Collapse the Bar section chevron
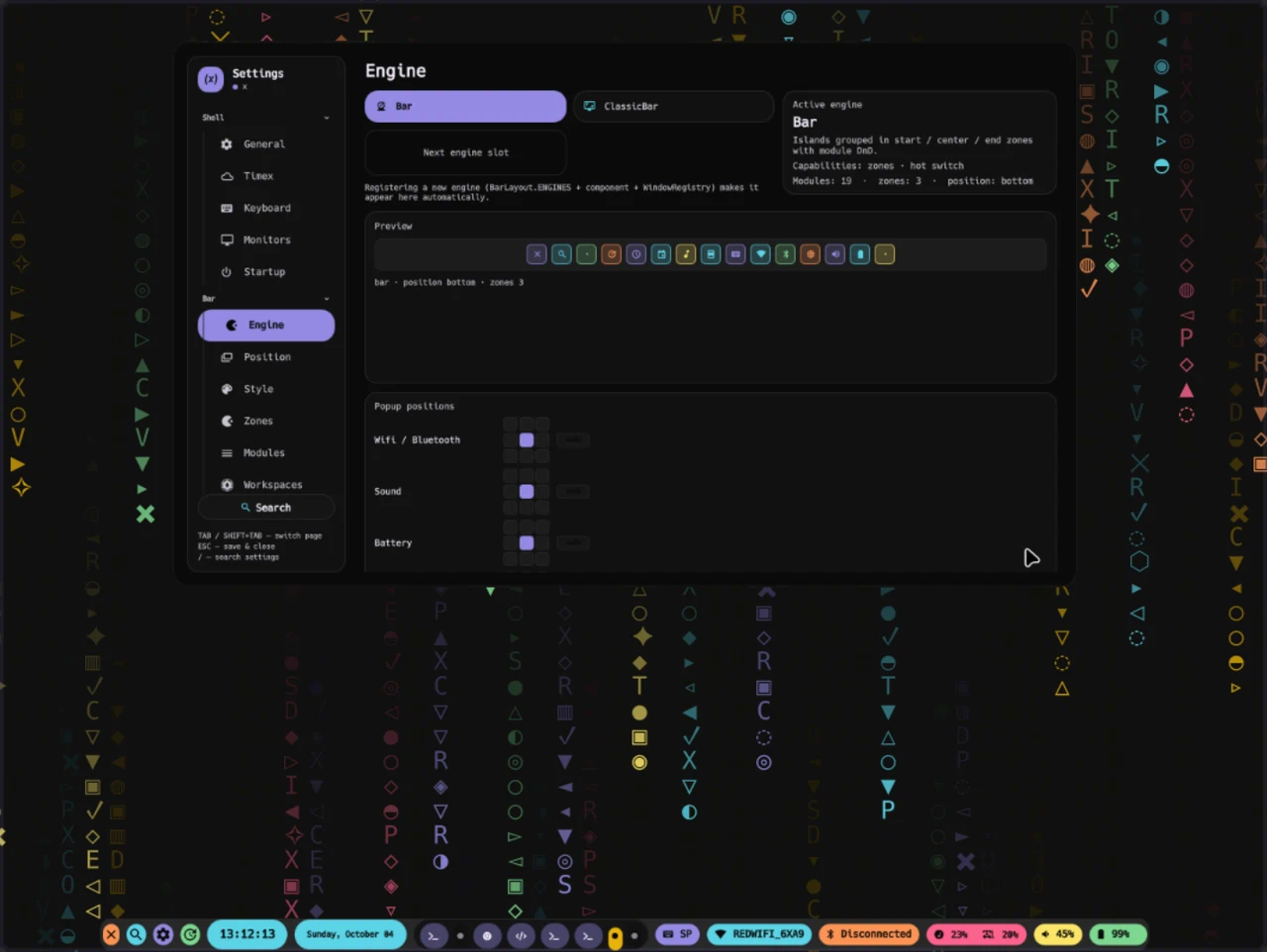 click(x=327, y=299)
